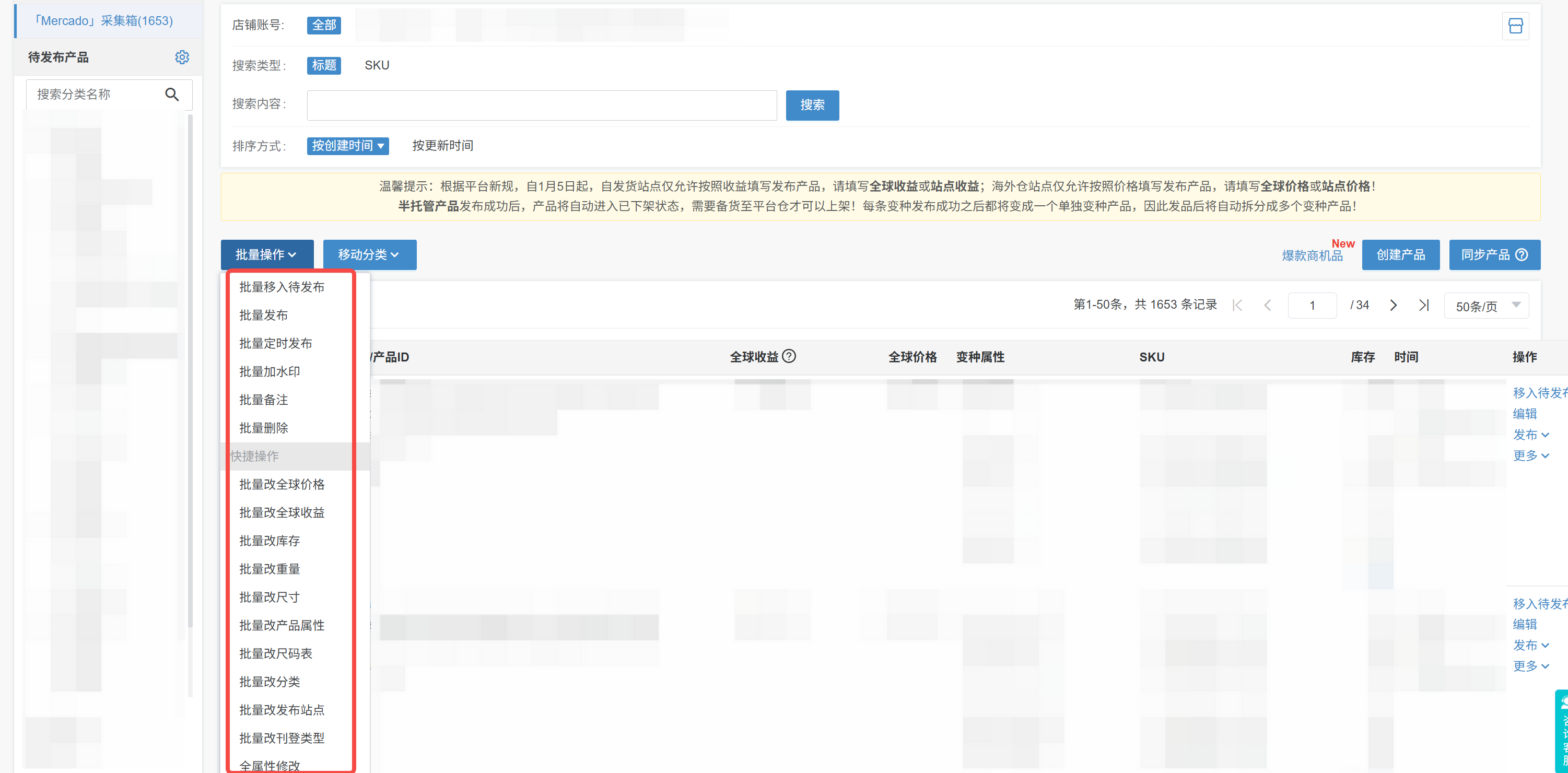Select 批量发布 from the batch menu
Viewport: 1568px width, 773px height.
click(x=264, y=314)
